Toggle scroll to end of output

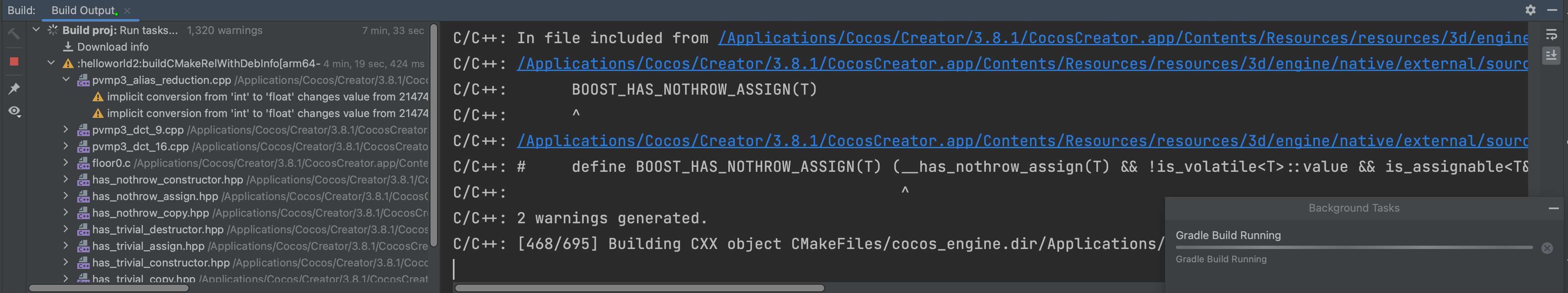pos(1551,56)
